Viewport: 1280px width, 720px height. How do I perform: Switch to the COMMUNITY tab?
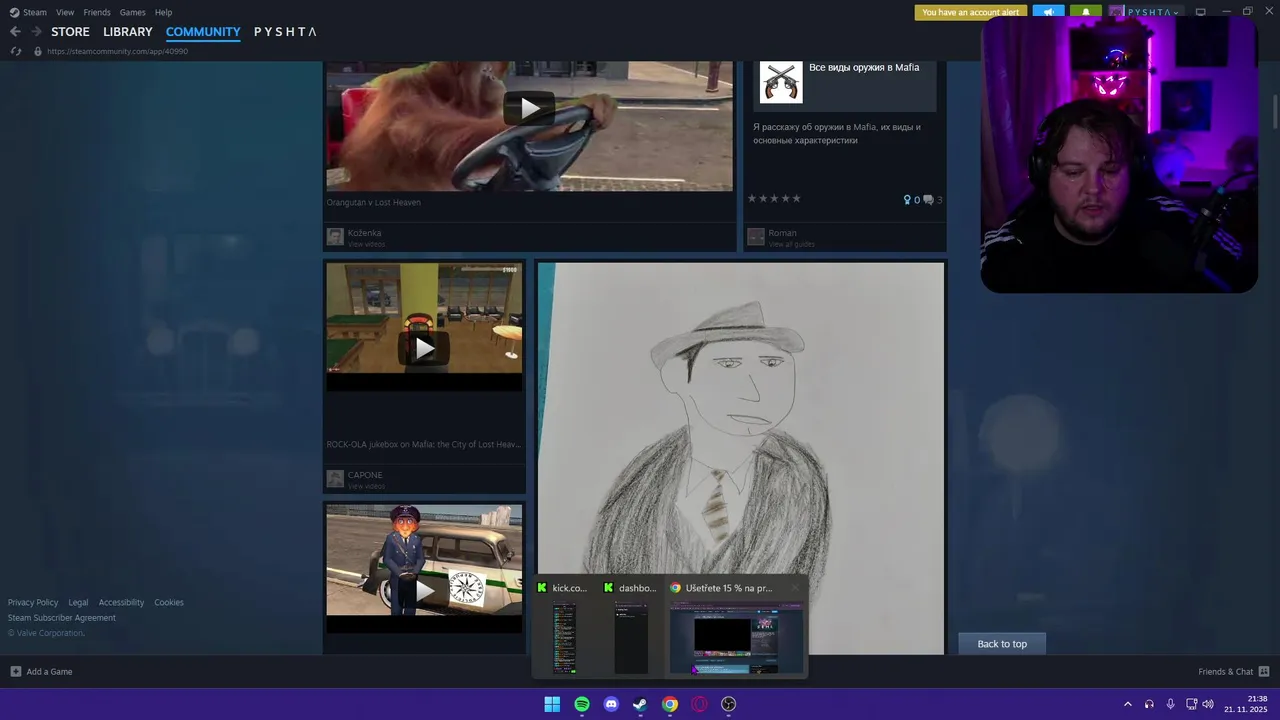pyautogui.click(x=203, y=32)
